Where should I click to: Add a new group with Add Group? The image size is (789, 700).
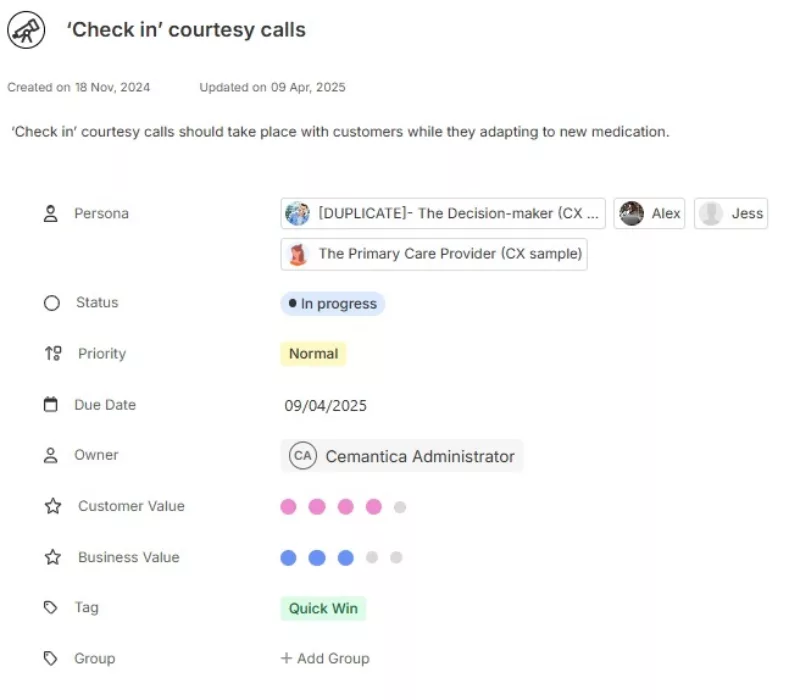325,659
